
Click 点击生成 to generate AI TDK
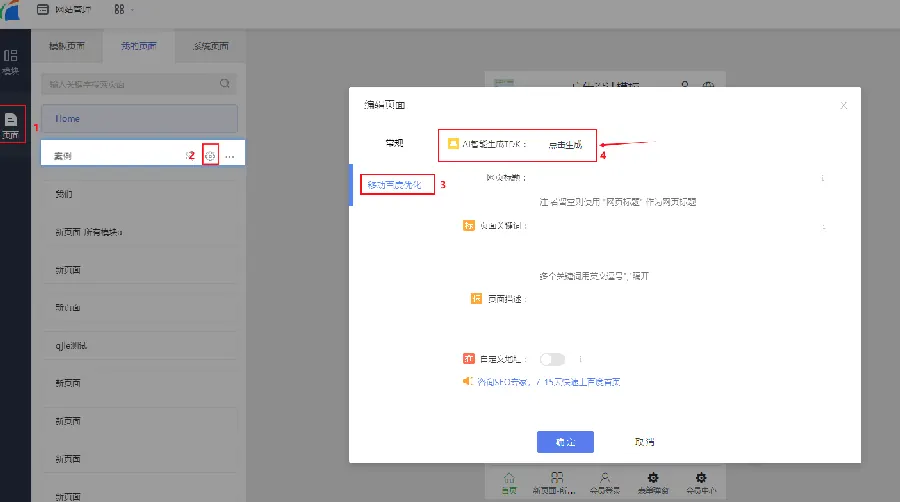(565, 145)
